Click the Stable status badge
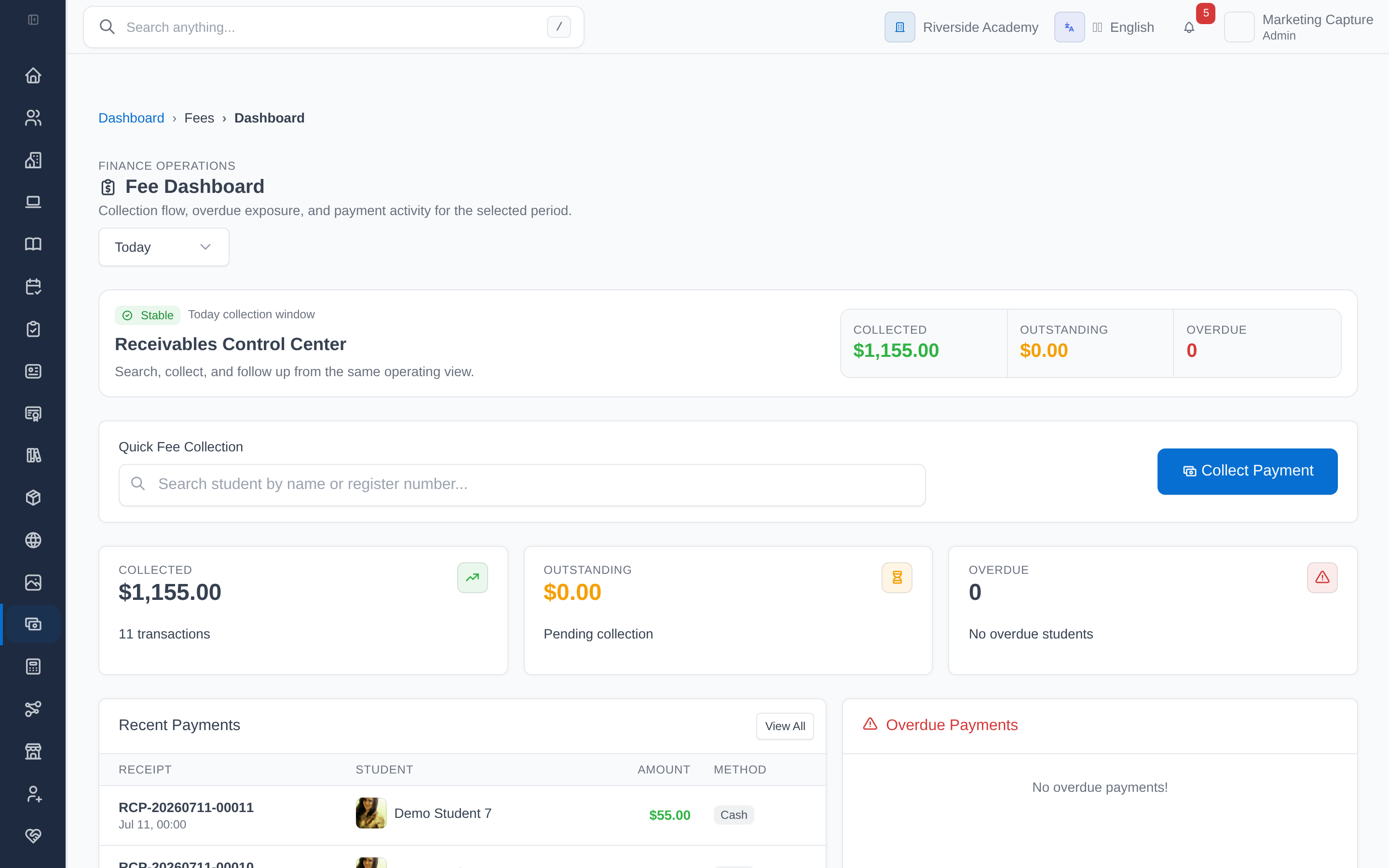1389x868 pixels. pos(148,315)
